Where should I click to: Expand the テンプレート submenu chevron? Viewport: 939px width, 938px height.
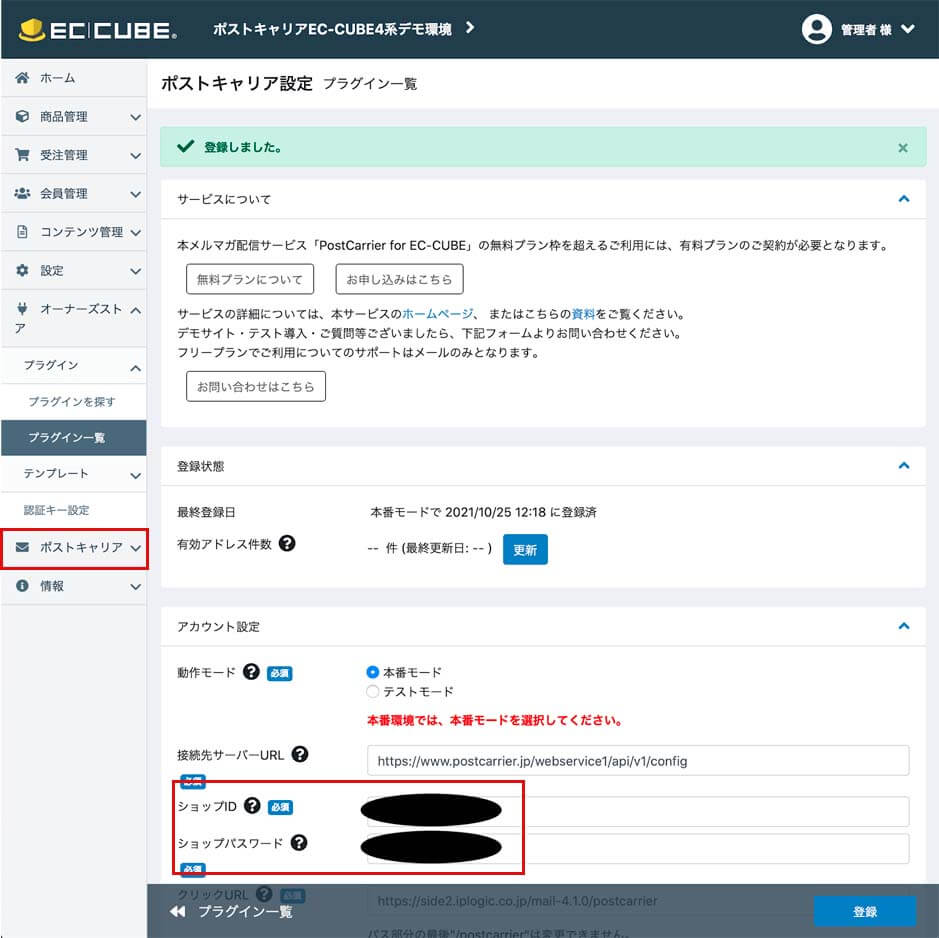click(136, 476)
